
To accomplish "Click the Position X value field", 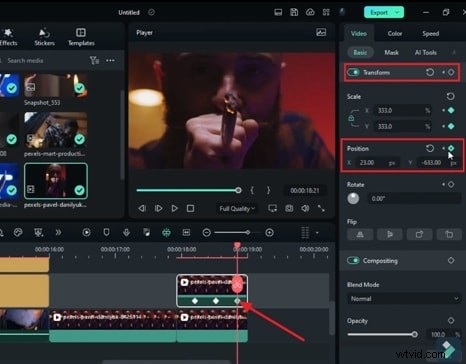I will [x=376, y=163].
